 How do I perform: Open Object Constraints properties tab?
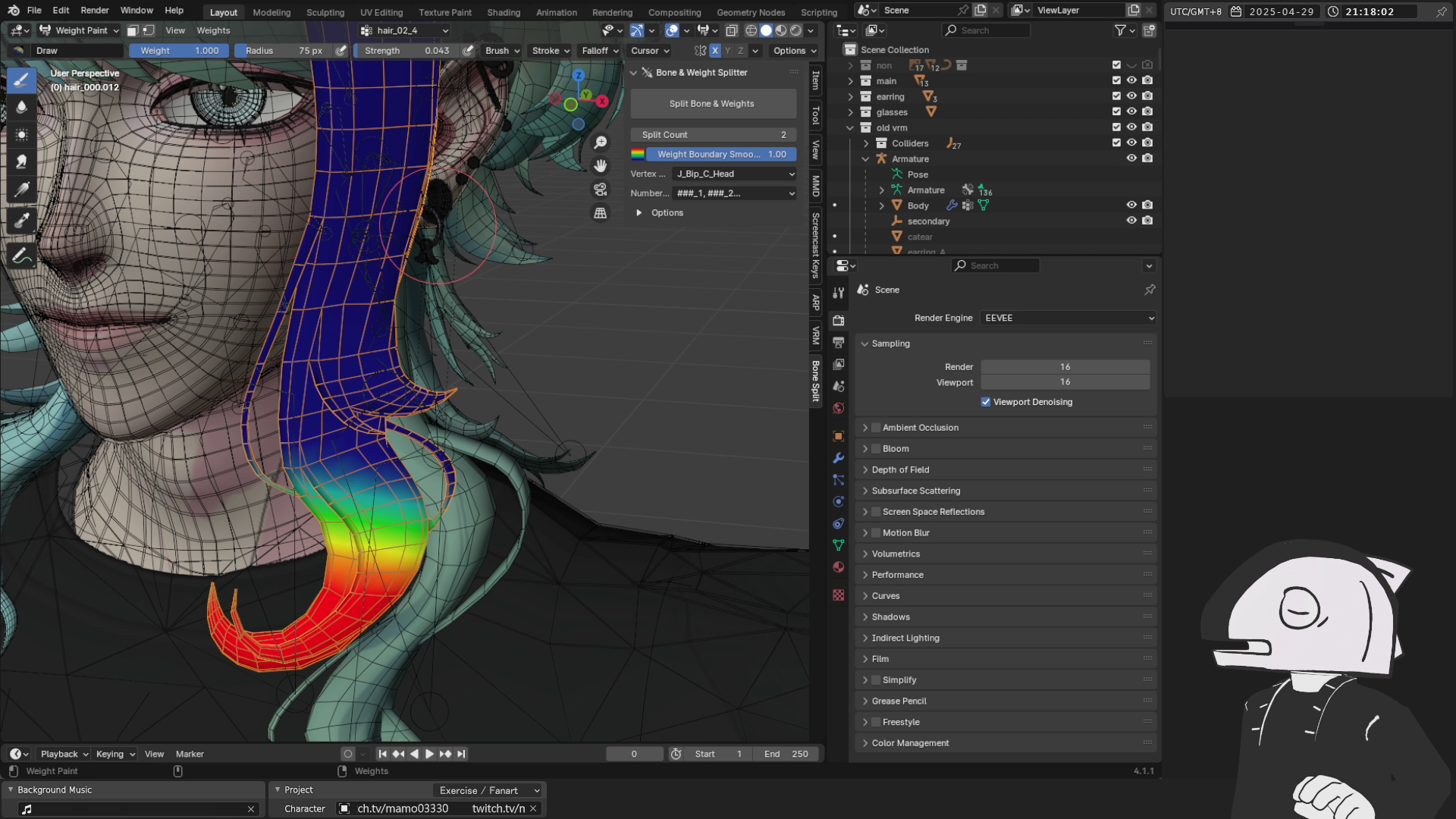pos(838,523)
